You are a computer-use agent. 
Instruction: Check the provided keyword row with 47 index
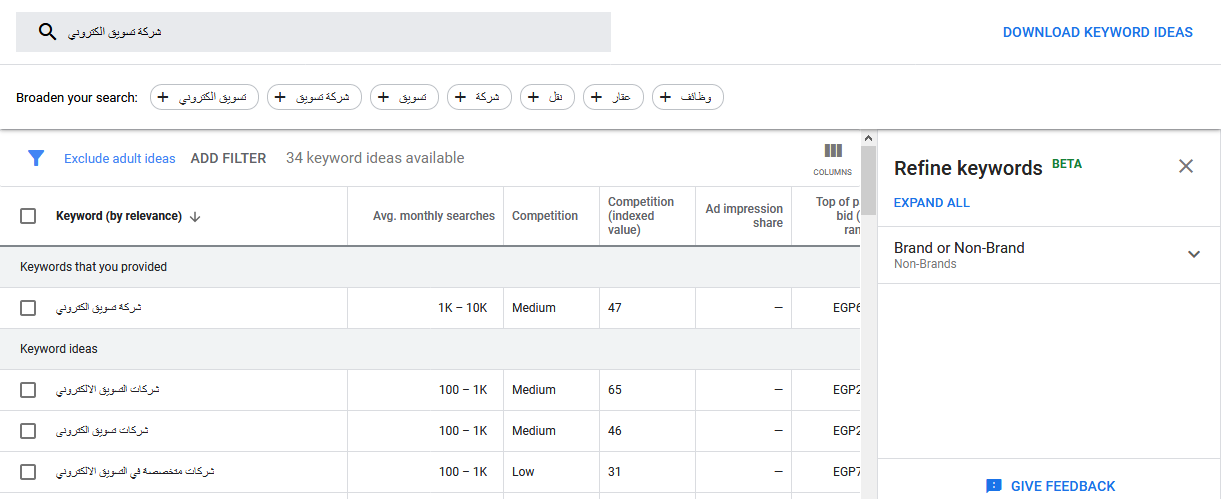click(x=28, y=308)
